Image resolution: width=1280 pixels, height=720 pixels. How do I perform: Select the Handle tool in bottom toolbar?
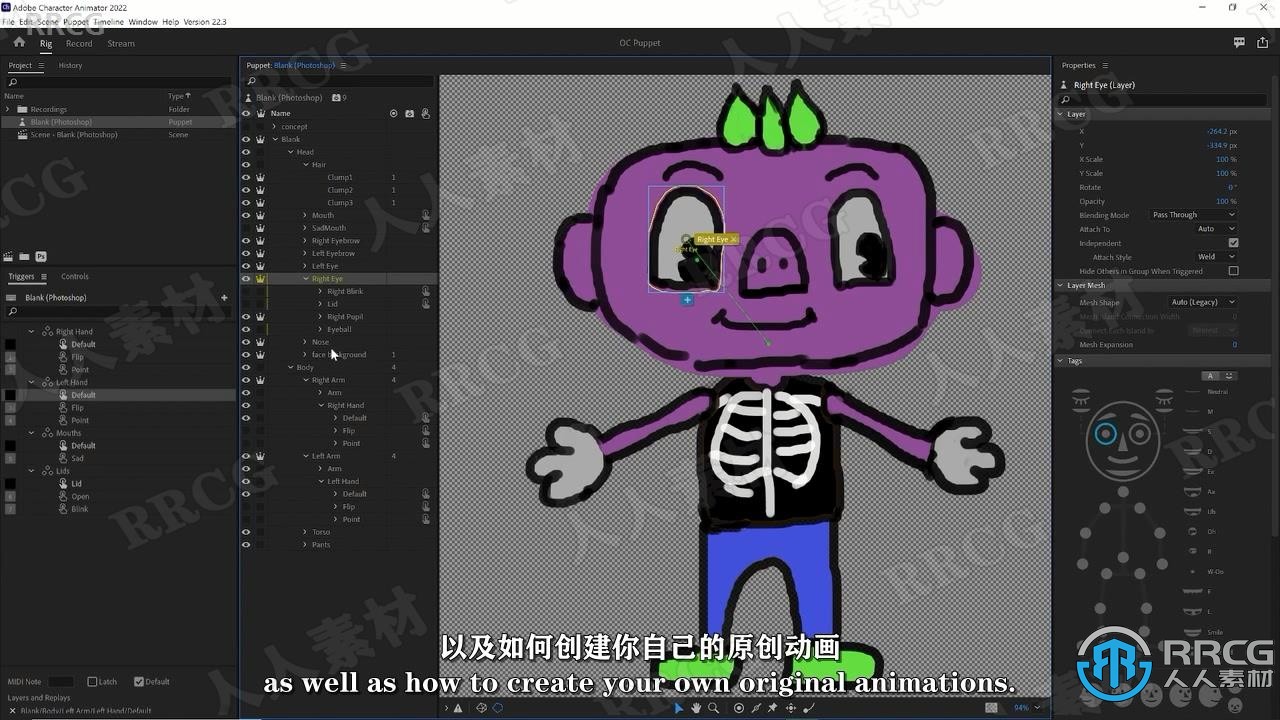click(x=739, y=708)
